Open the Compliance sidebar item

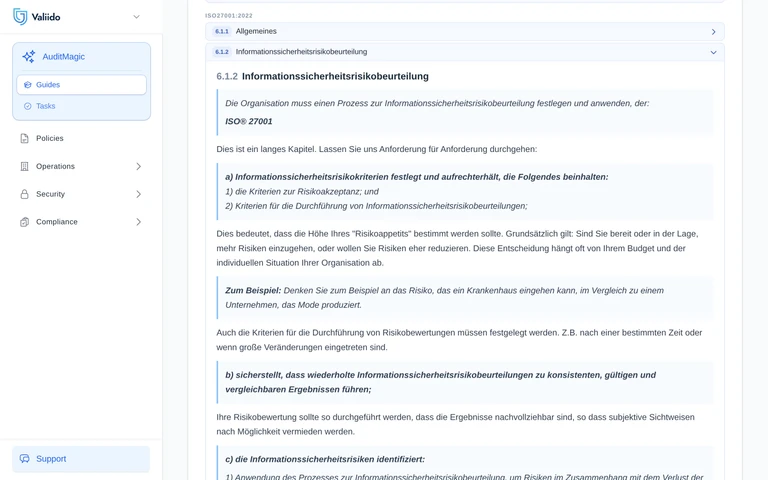(x=56, y=222)
